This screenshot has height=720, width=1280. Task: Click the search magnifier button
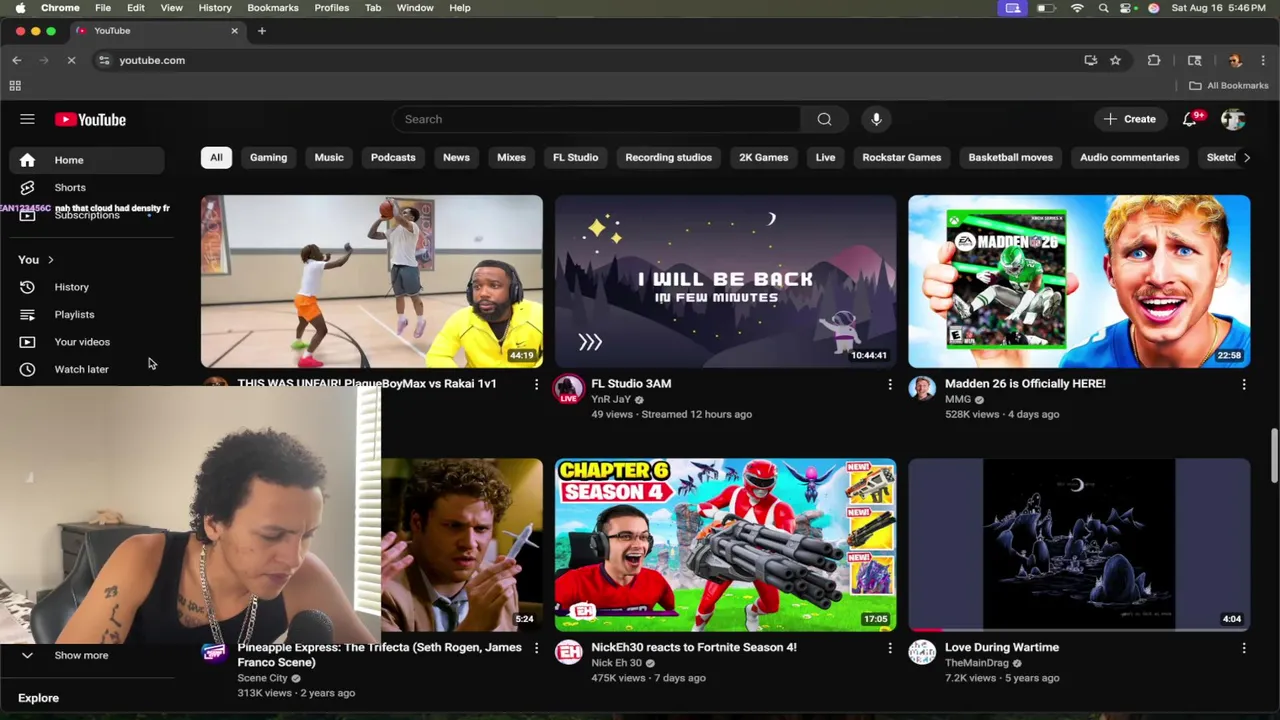click(x=824, y=119)
